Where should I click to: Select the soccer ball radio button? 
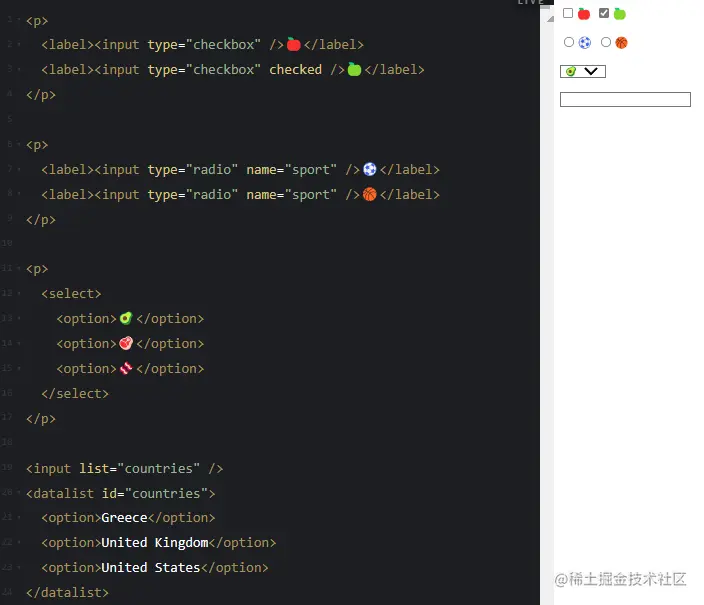pos(569,42)
